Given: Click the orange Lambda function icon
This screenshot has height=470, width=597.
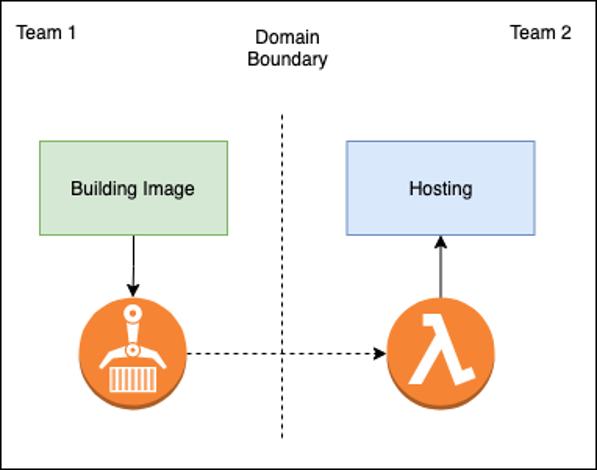Looking at the screenshot, I should 441,353.
